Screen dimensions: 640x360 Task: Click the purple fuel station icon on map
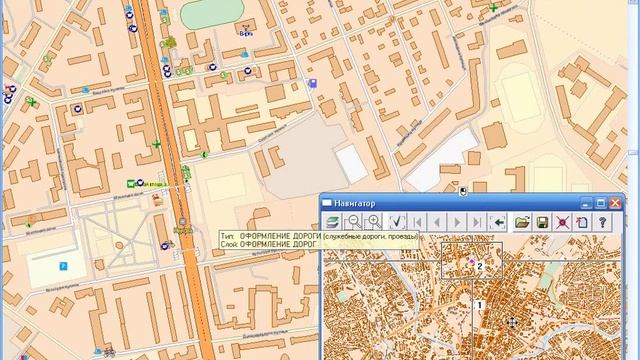[312, 84]
